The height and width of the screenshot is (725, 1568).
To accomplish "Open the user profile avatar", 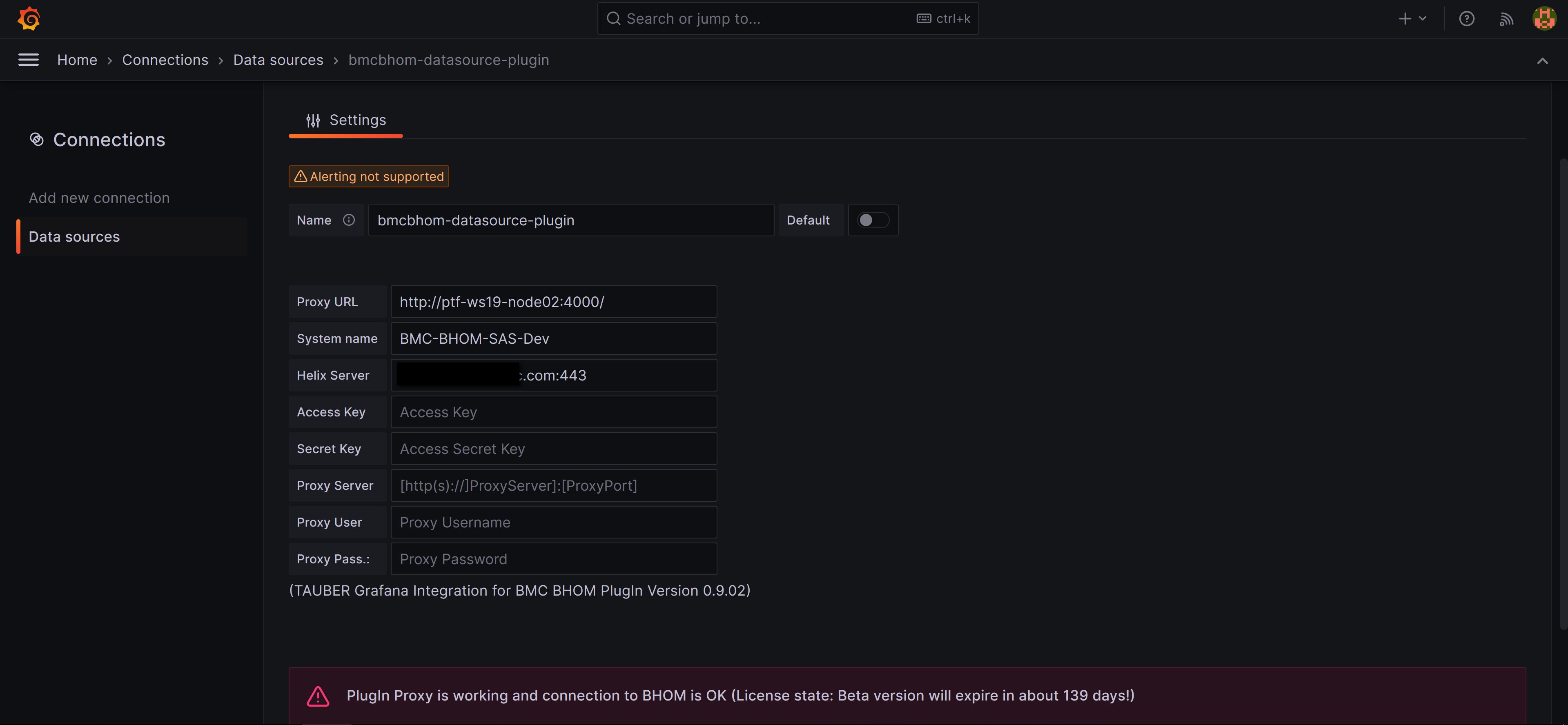I will click(1544, 18).
